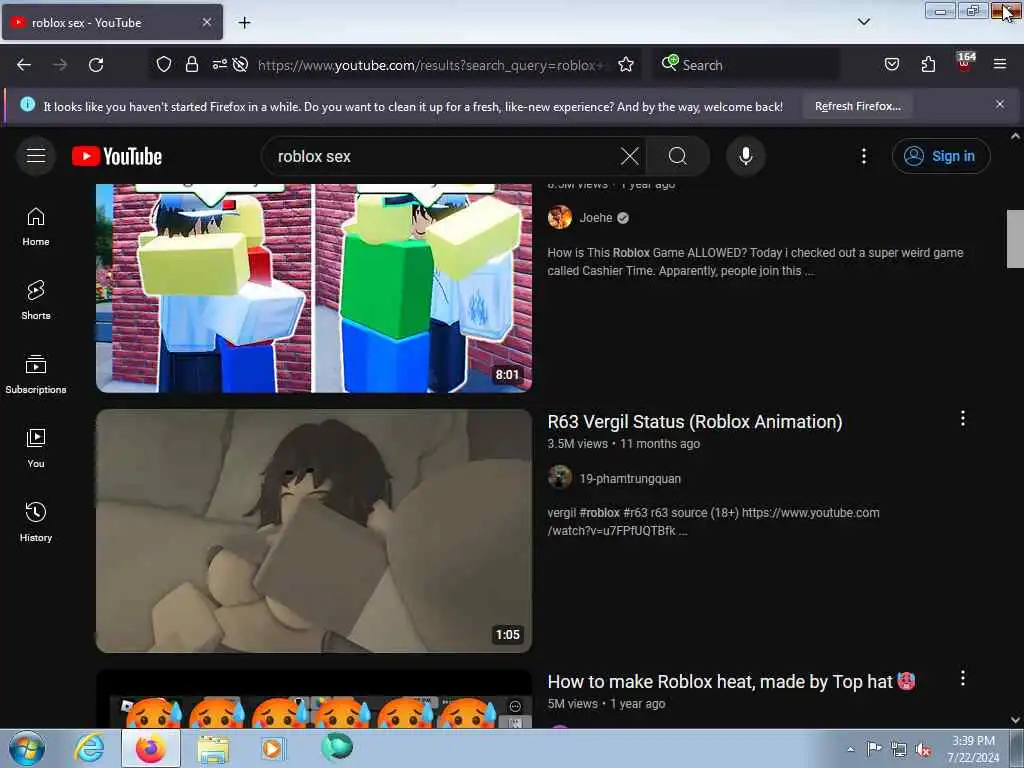Viewport: 1024px width, 768px height.
Task: Launch Internet Explorer from taskbar
Action: (89, 748)
